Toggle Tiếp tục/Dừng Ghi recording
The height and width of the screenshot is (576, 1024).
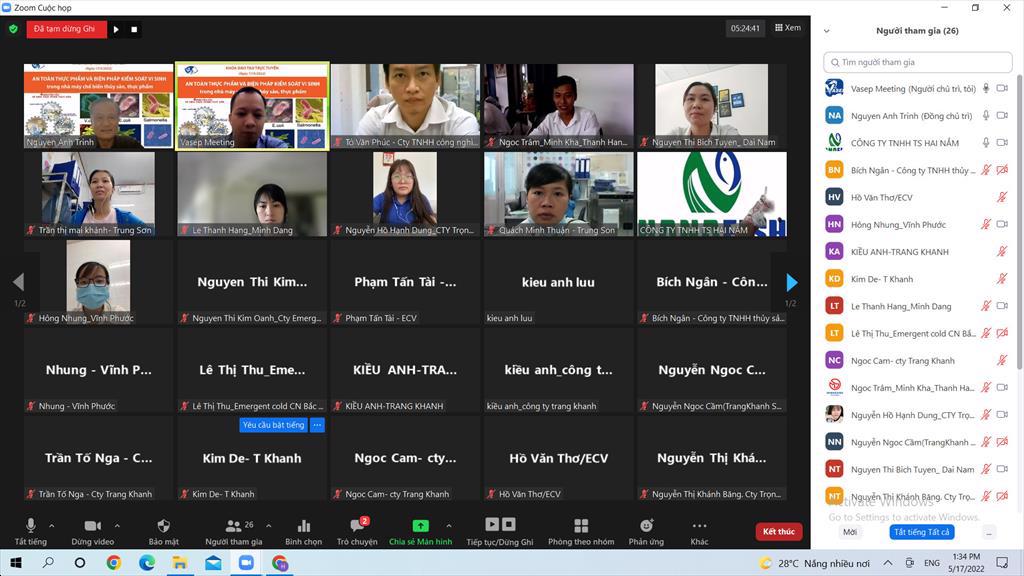pos(500,525)
